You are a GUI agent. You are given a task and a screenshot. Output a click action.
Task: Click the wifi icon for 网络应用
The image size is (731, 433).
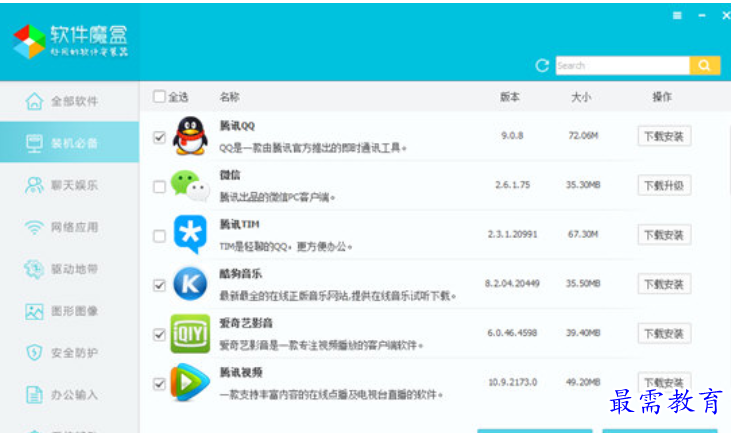pos(34,227)
